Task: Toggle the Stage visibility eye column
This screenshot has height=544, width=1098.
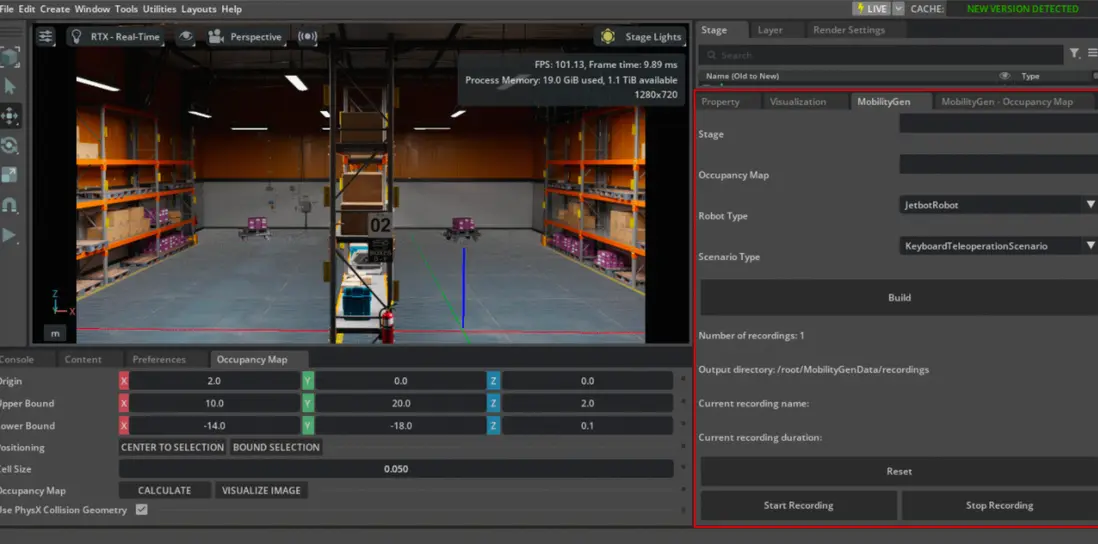Action: [x=1005, y=76]
